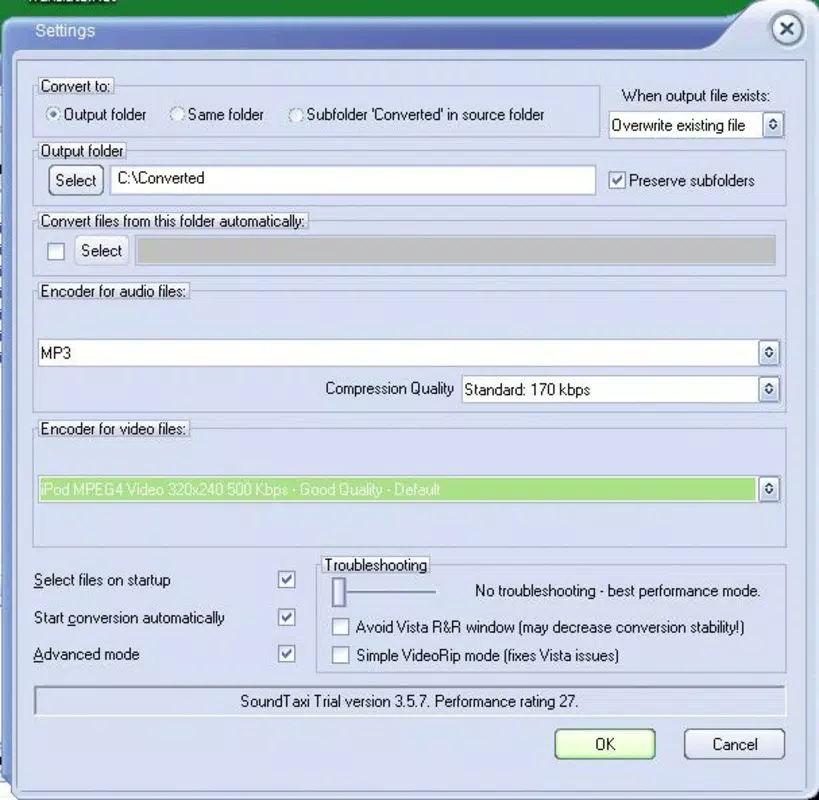
Task: Open the MP3 audio encoder dropdown
Action: (x=409, y=352)
